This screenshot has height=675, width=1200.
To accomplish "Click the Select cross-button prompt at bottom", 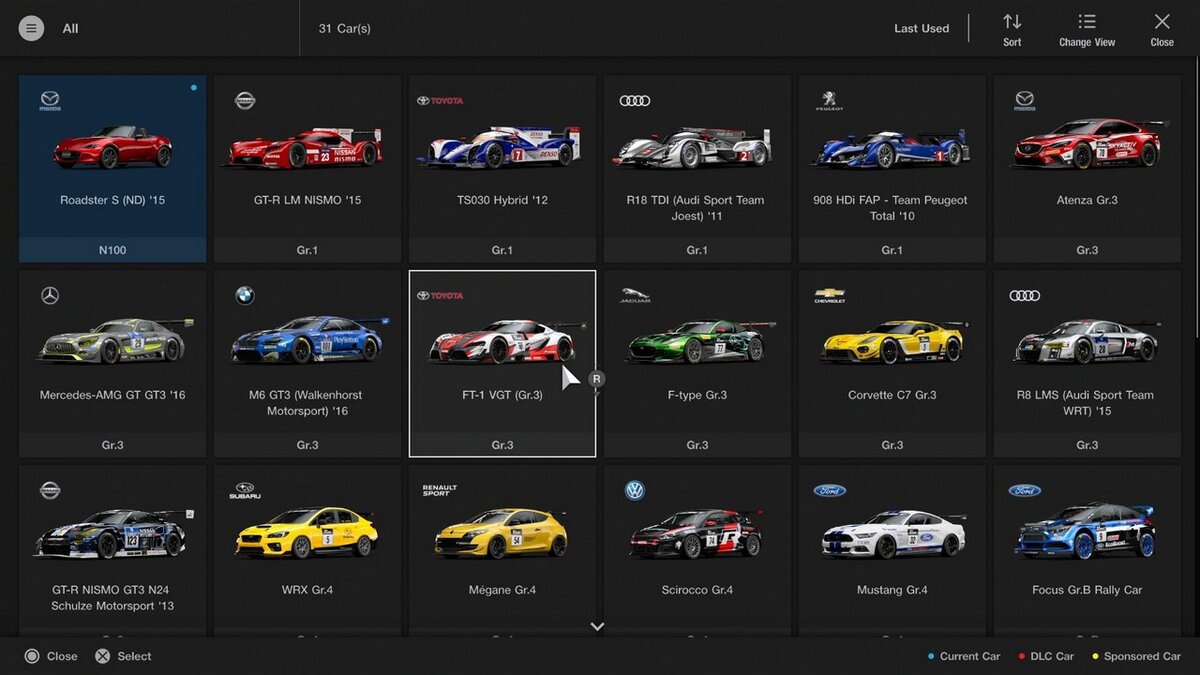I will click(123, 656).
